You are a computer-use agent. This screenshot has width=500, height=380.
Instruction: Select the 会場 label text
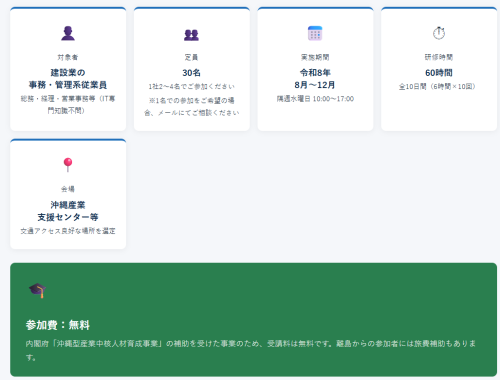click(x=68, y=189)
